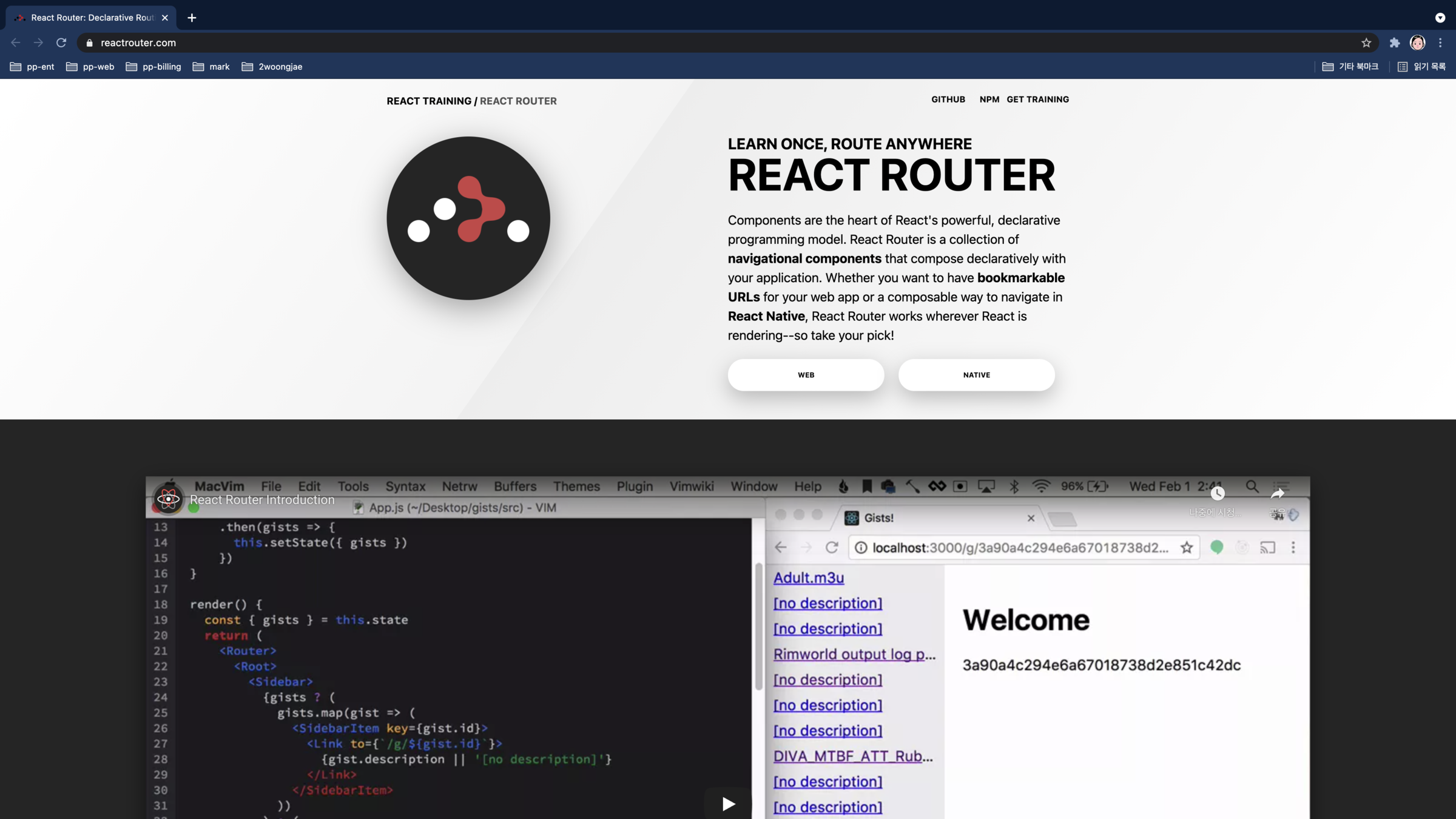
Task: Bookmark page with the star icon
Action: click(x=1366, y=42)
